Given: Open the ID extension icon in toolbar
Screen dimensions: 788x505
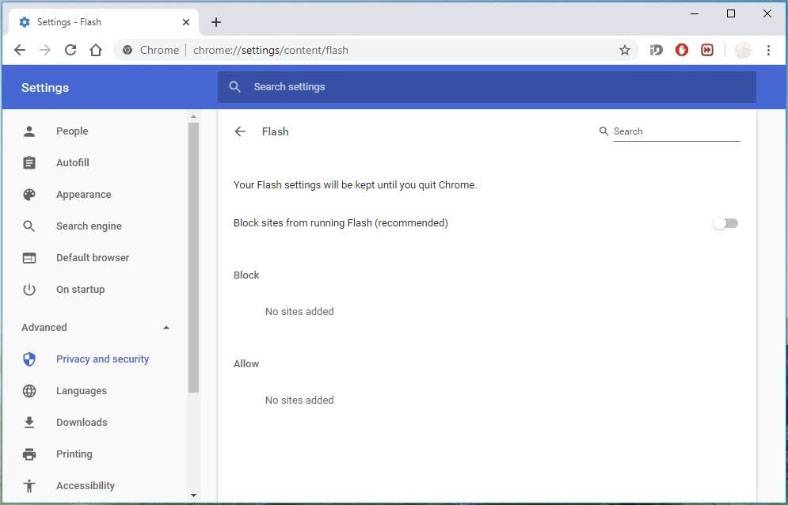Looking at the screenshot, I should pos(656,50).
